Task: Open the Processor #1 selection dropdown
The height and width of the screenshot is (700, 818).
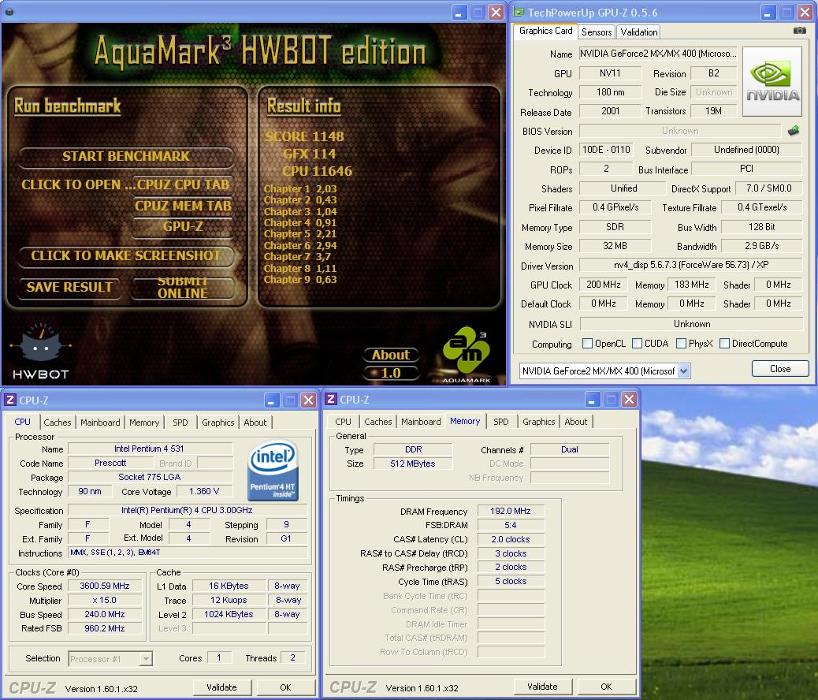Action: (x=146, y=659)
